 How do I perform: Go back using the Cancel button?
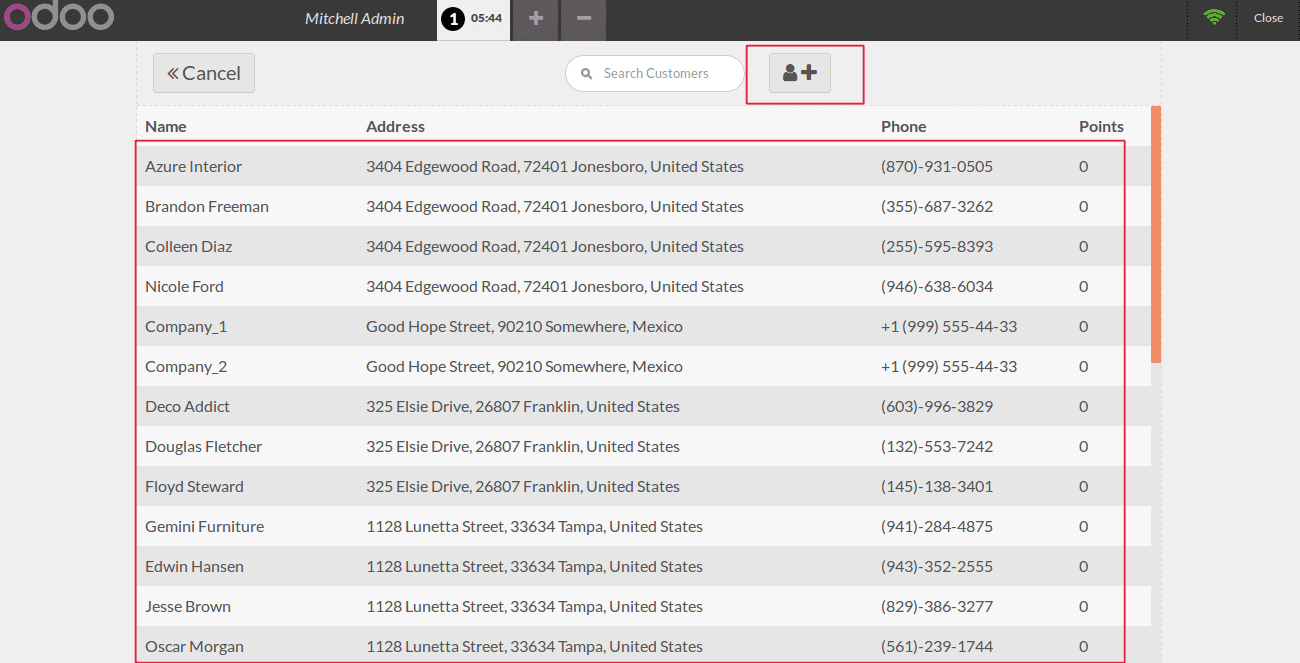(x=204, y=73)
